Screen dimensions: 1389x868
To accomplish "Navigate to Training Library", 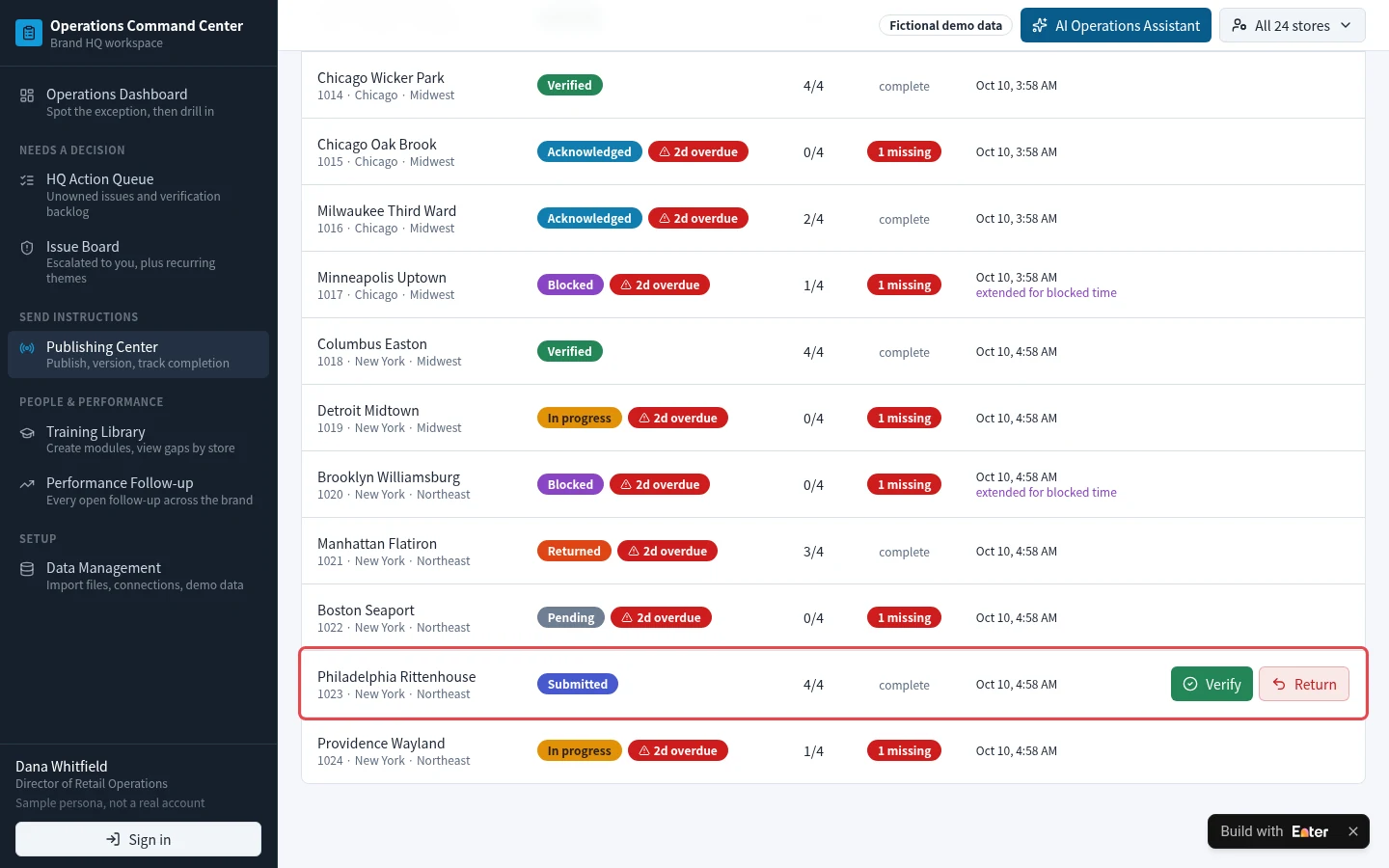I will tap(138, 440).
